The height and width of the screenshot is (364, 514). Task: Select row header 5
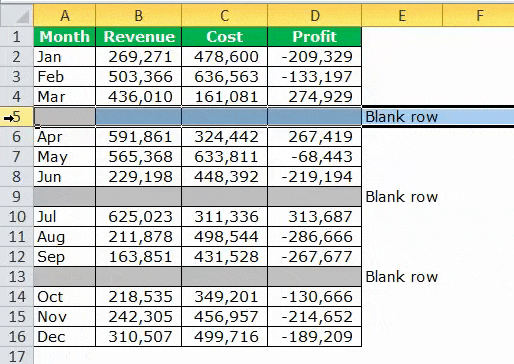click(x=17, y=117)
